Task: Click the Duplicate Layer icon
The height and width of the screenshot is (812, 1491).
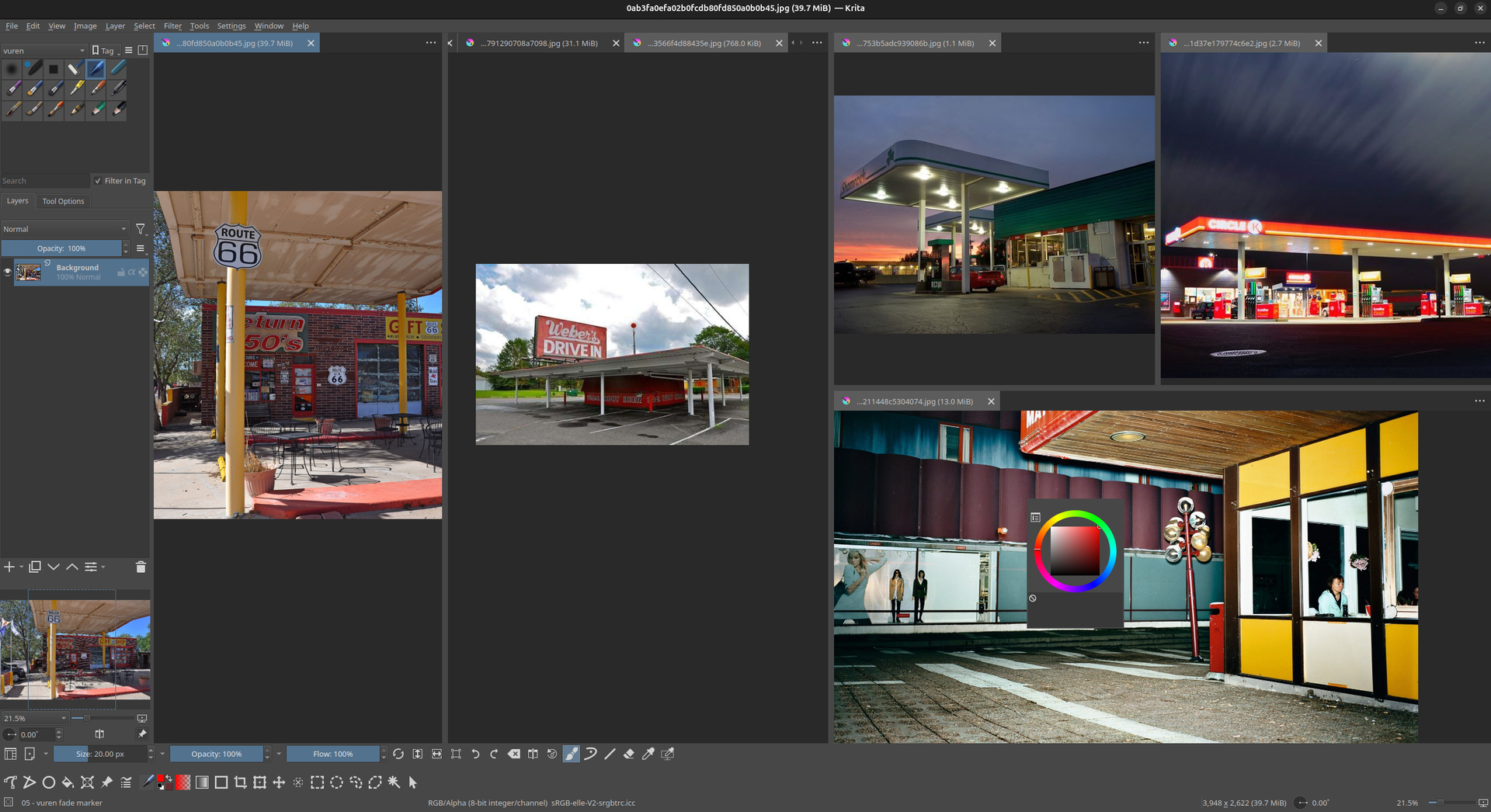Action: click(35, 567)
